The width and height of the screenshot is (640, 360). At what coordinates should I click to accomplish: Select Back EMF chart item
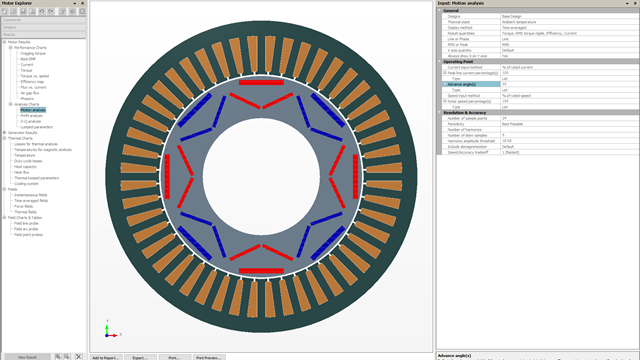(28, 59)
